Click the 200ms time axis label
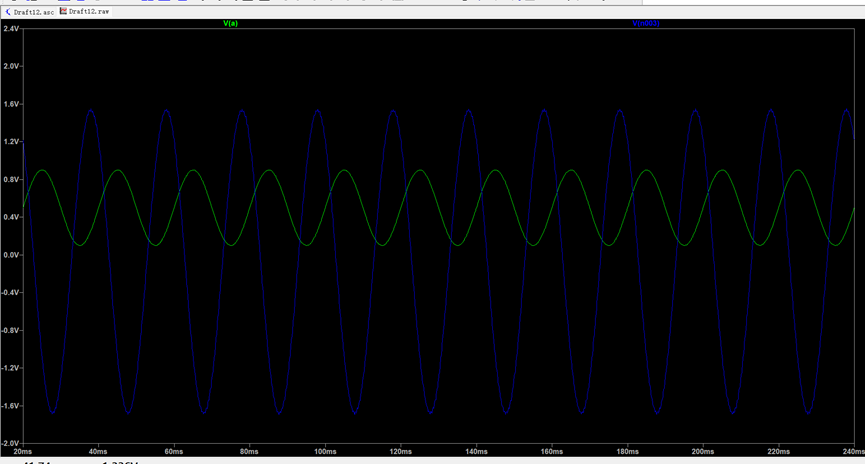 [703, 451]
